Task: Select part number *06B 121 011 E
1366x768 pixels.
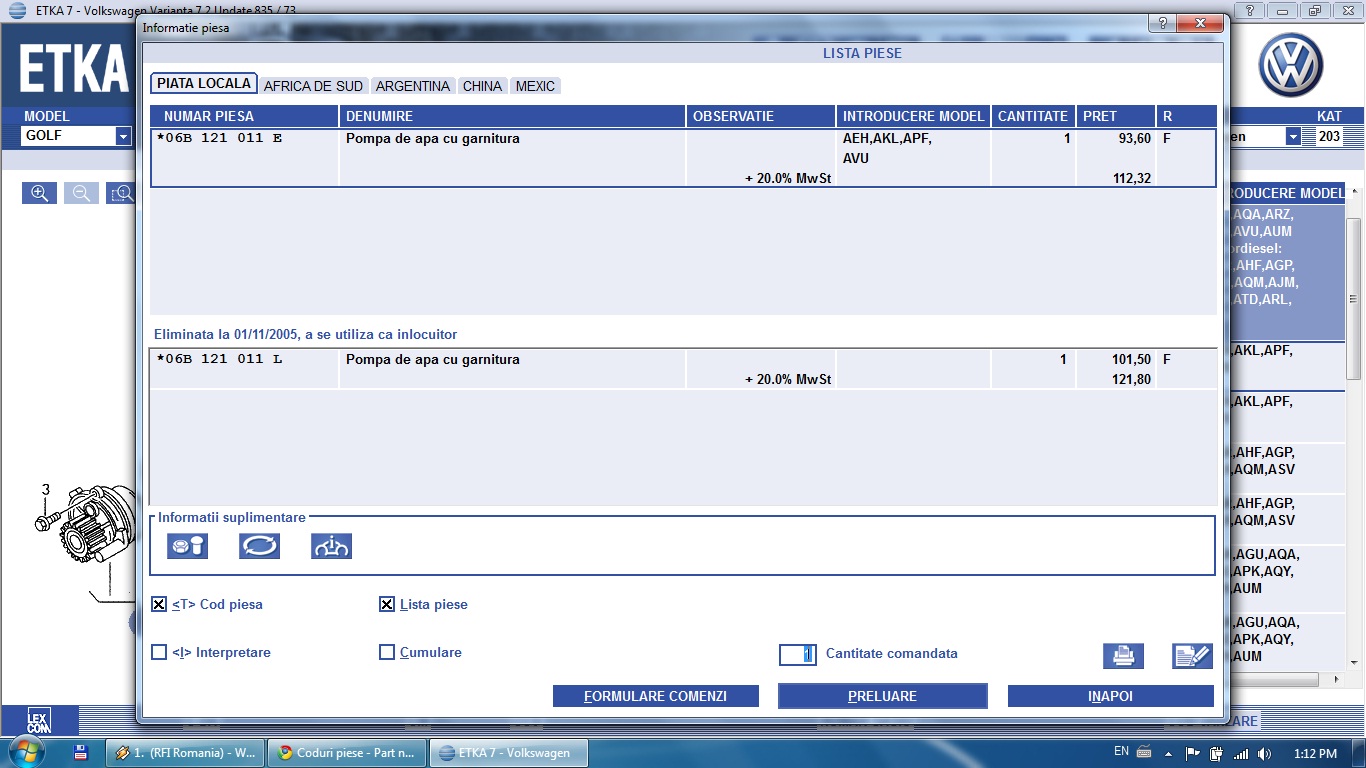Action: click(x=220, y=138)
